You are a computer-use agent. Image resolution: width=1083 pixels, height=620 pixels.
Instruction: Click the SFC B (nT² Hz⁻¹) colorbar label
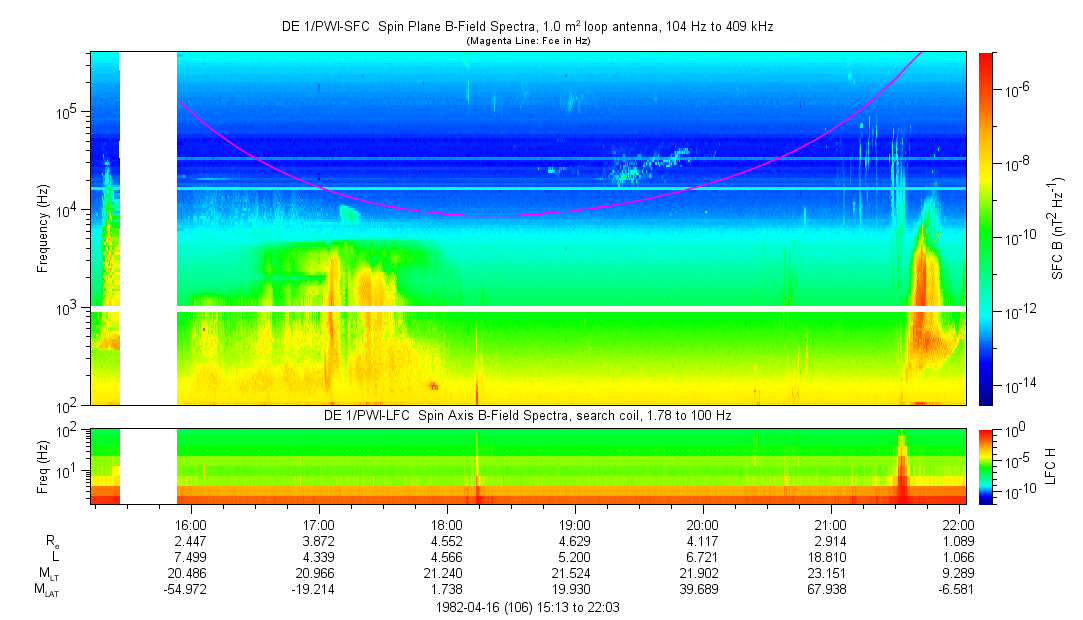[x=1057, y=228]
